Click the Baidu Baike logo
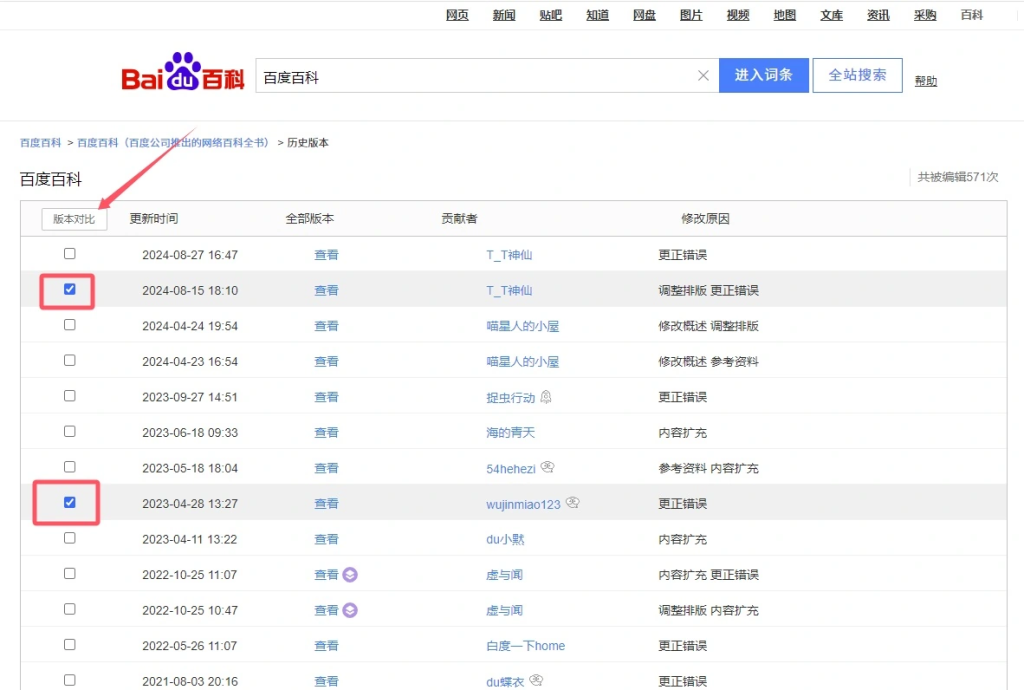Screen dimensions: 1024x690 tap(183, 72)
